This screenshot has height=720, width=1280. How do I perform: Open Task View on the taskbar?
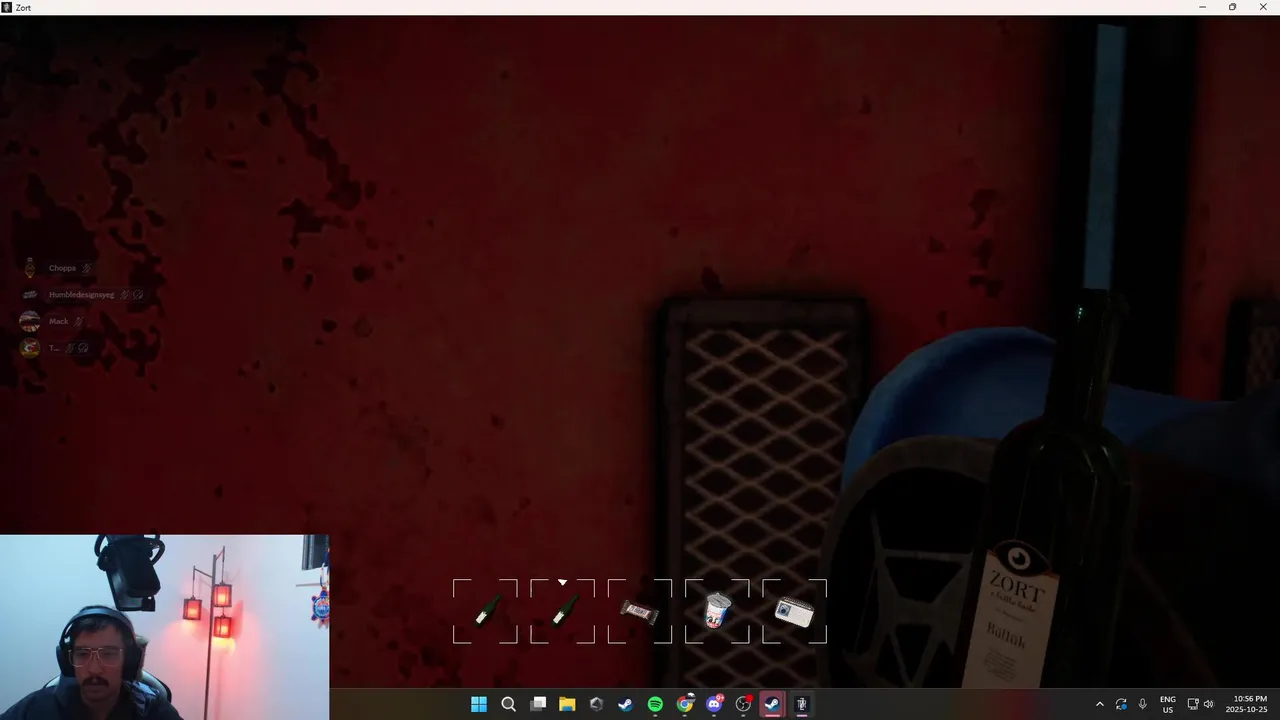(538, 704)
